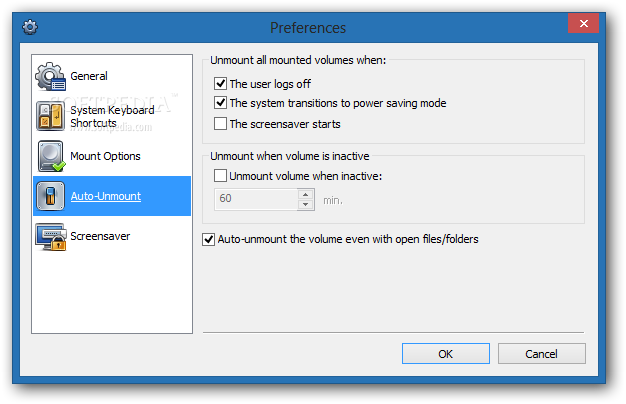Open the General preferences section
This screenshot has width=626, height=404.
89,76
